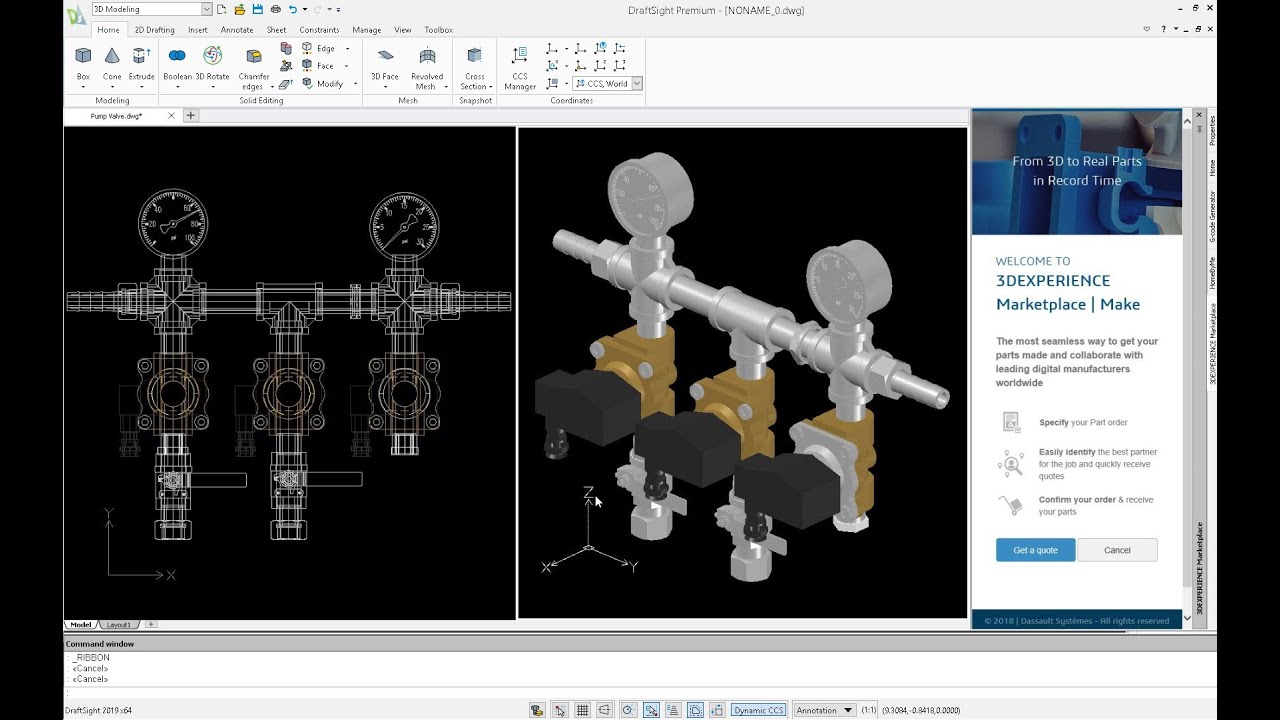Click the Undo arrow icon
The height and width of the screenshot is (720, 1280).
click(293, 10)
